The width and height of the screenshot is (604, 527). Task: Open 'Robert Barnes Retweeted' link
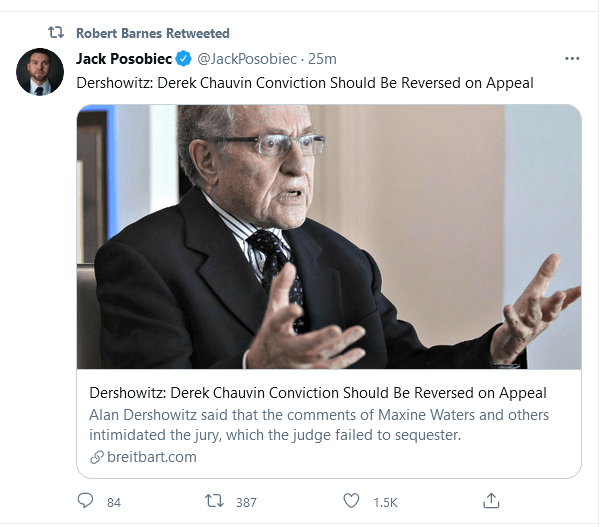pos(153,33)
